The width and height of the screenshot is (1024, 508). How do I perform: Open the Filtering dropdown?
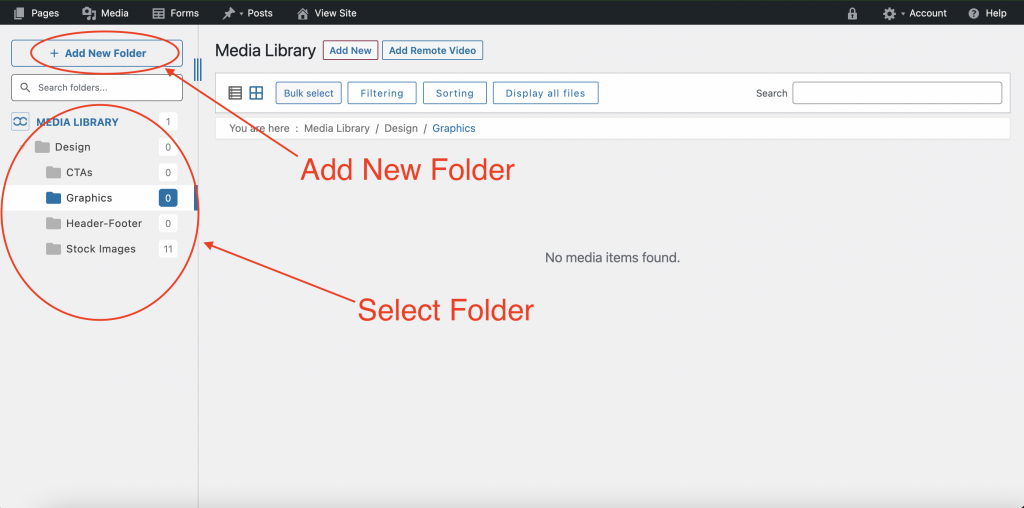(382, 93)
